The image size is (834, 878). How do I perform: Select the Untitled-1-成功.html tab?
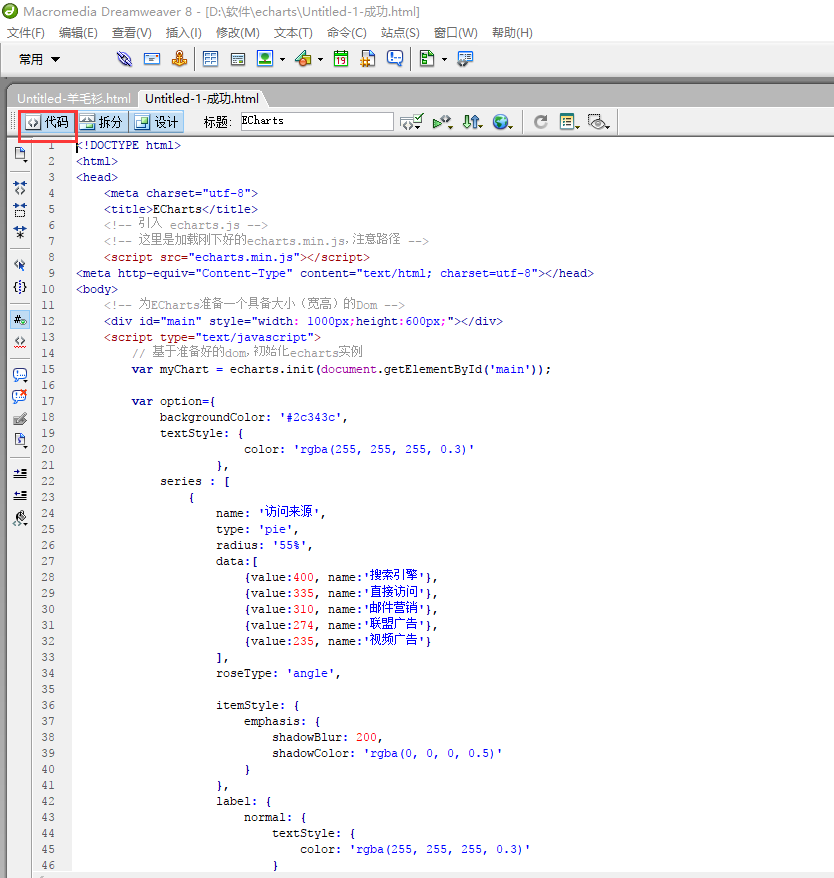coord(202,99)
